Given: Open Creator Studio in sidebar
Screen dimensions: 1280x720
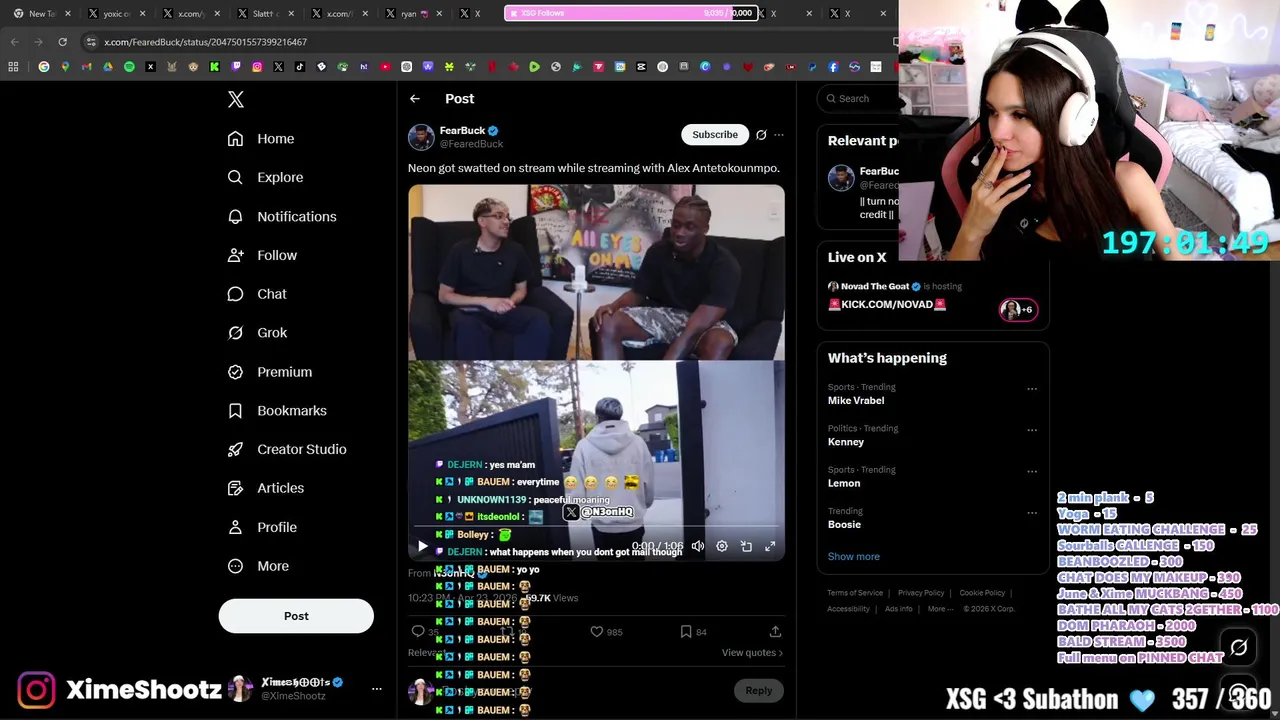Looking at the screenshot, I should [x=287, y=449].
